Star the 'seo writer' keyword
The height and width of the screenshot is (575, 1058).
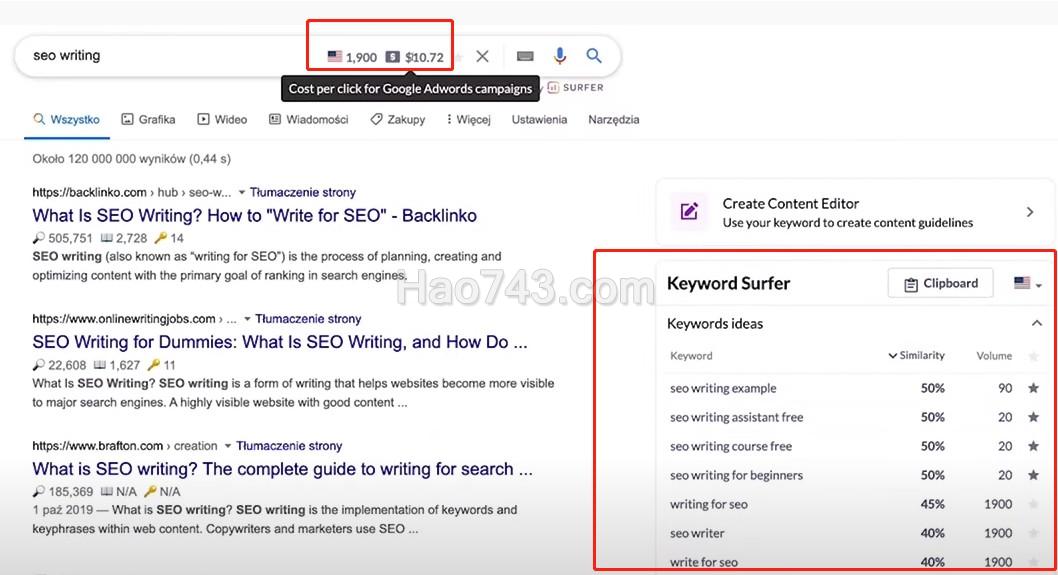point(1033,533)
